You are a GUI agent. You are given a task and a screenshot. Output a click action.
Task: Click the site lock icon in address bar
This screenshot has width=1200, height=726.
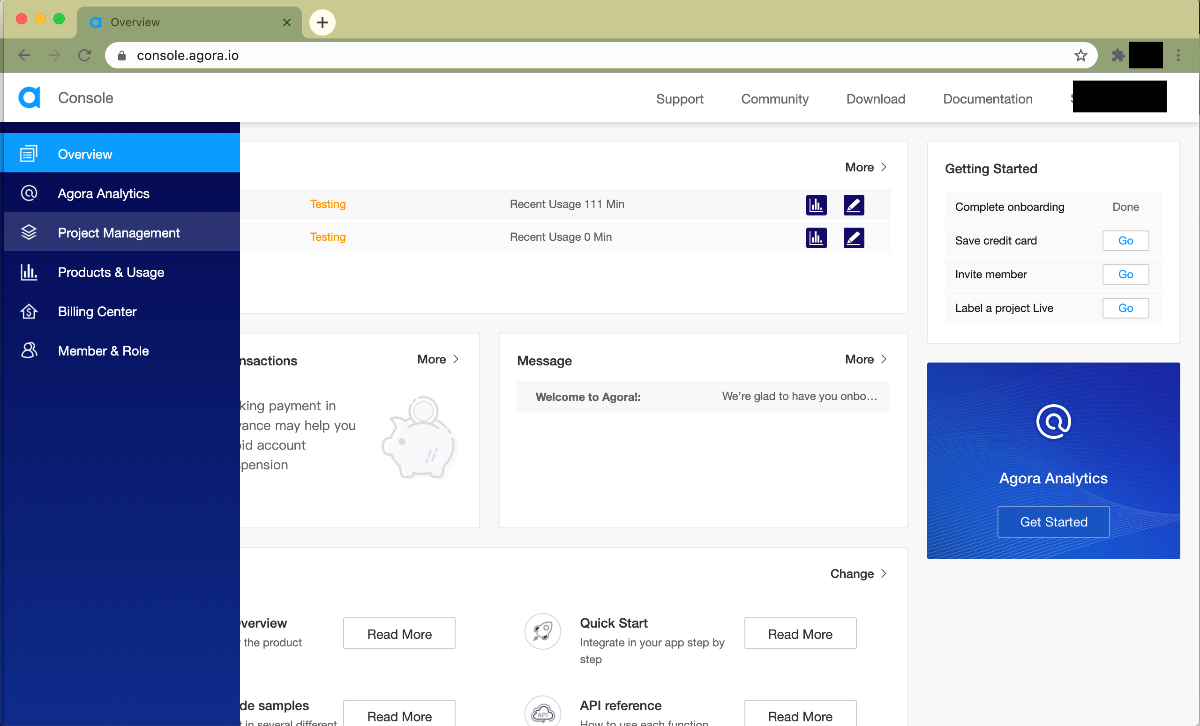pos(122,55)
